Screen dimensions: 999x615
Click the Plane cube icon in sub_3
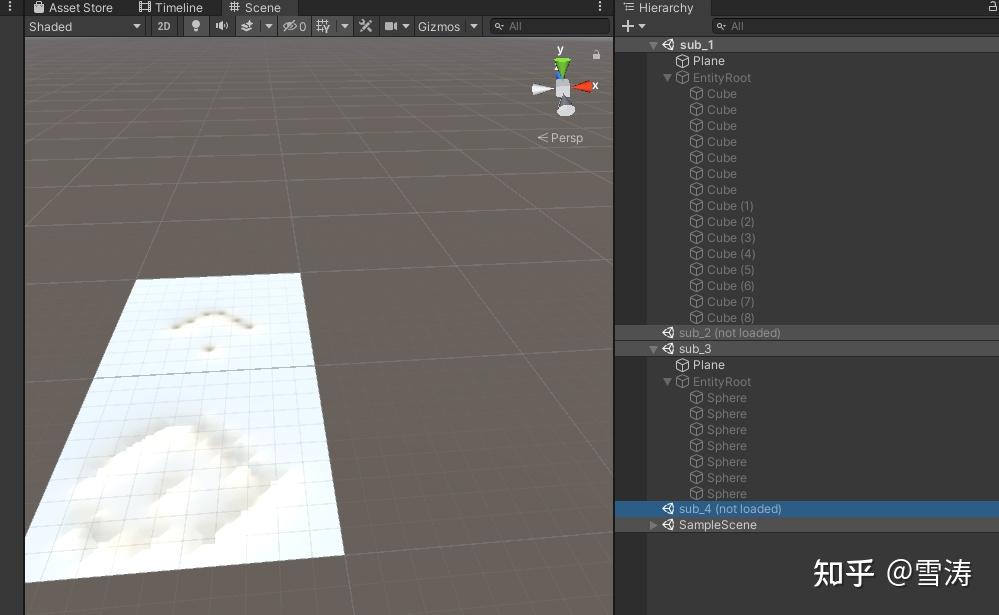click(x=682, y=365)
